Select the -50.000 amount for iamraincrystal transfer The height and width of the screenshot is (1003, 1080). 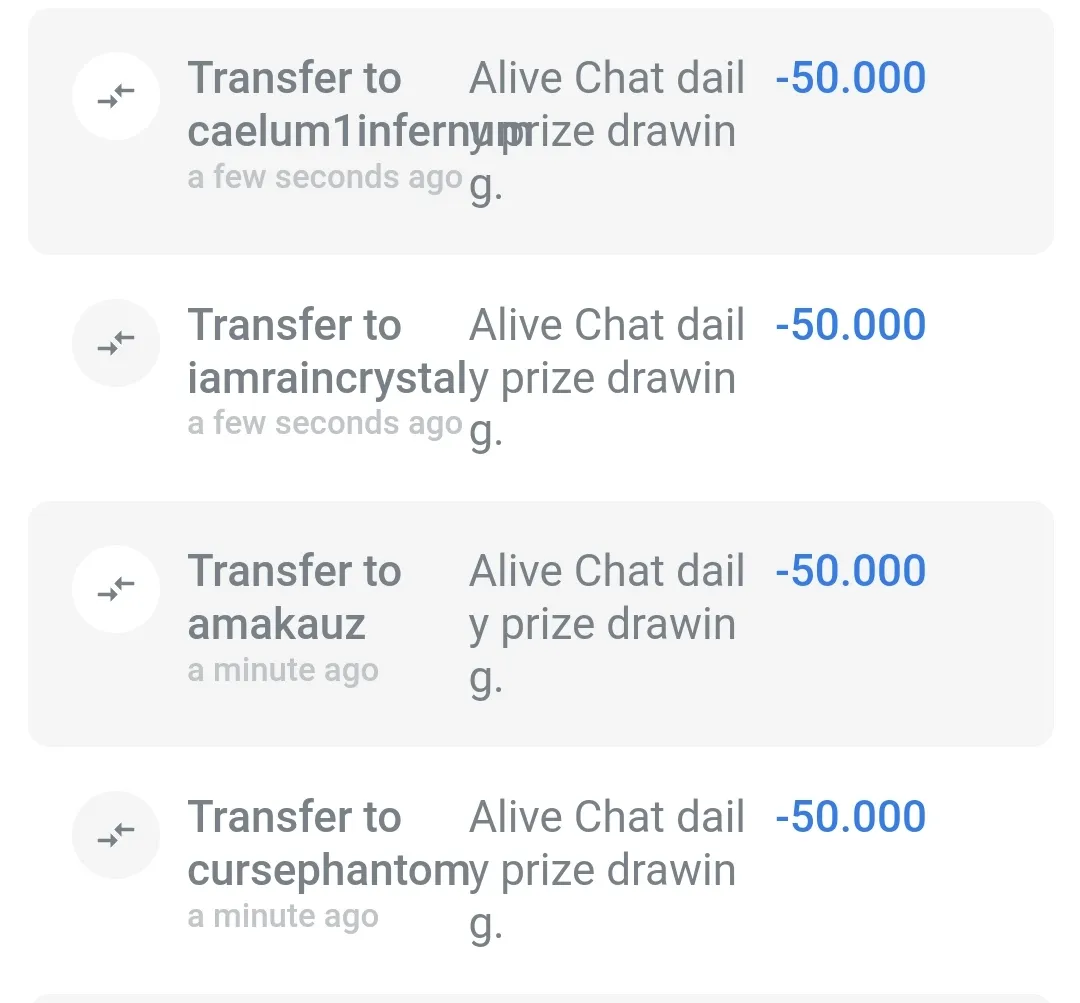click(x=850, y=325)
